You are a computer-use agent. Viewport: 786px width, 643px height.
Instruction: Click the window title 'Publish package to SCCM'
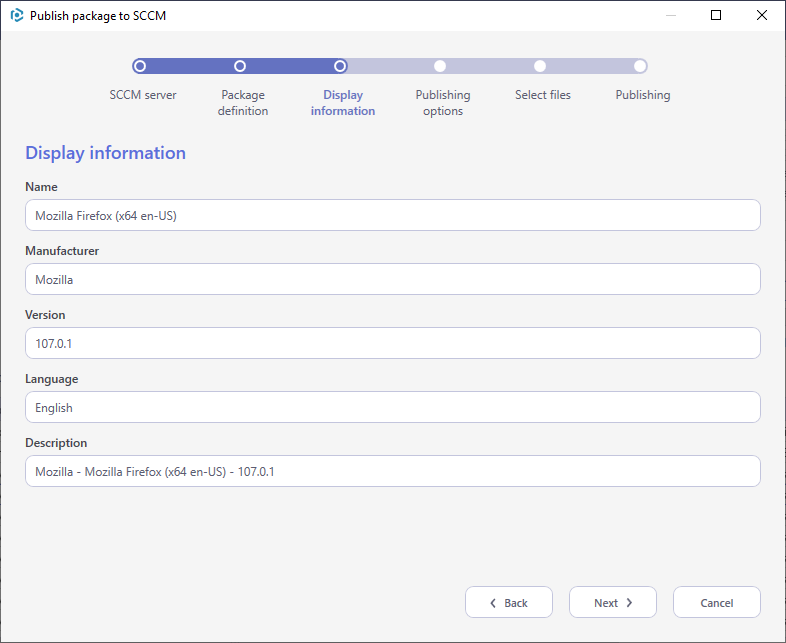coord(98,16)
